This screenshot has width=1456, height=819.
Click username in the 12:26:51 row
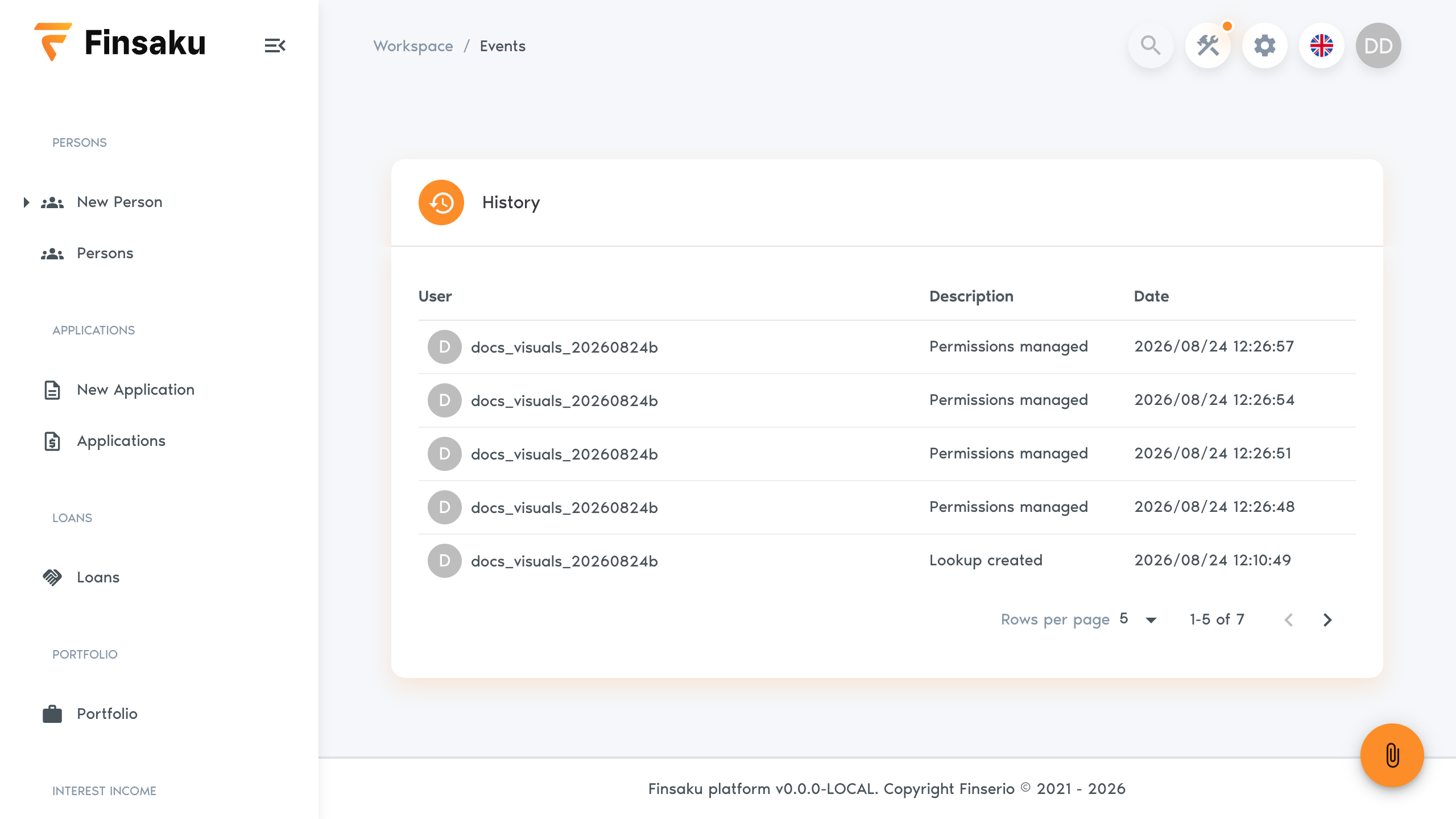(564, 454)
